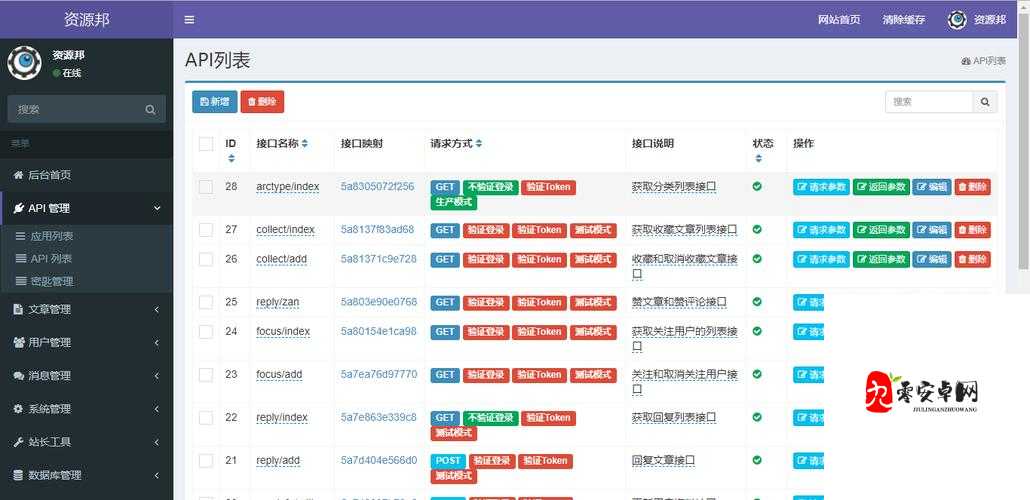Check the row 23 focus/add checkbox
Viewport: 1030px width, 500px height.
(206, 375)
